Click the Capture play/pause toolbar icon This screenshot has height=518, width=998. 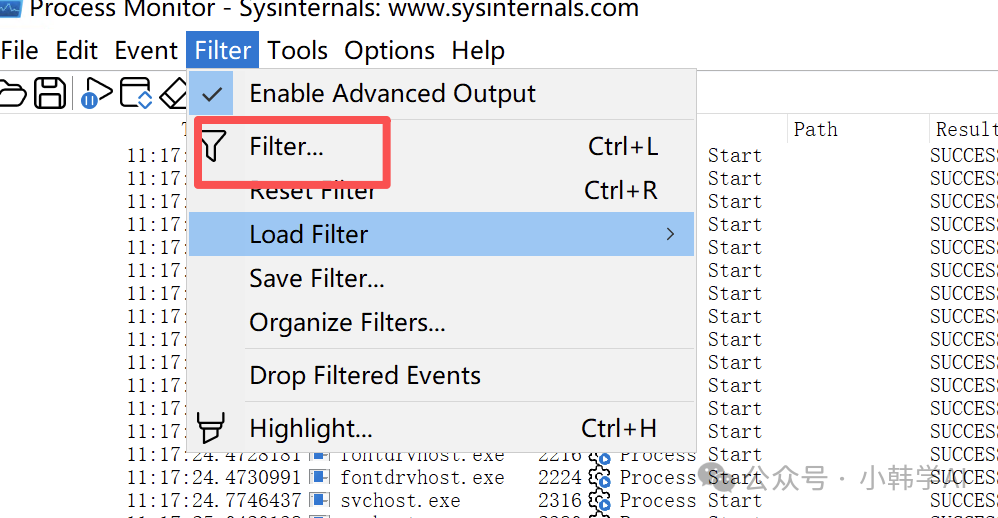tap(96, 94)
